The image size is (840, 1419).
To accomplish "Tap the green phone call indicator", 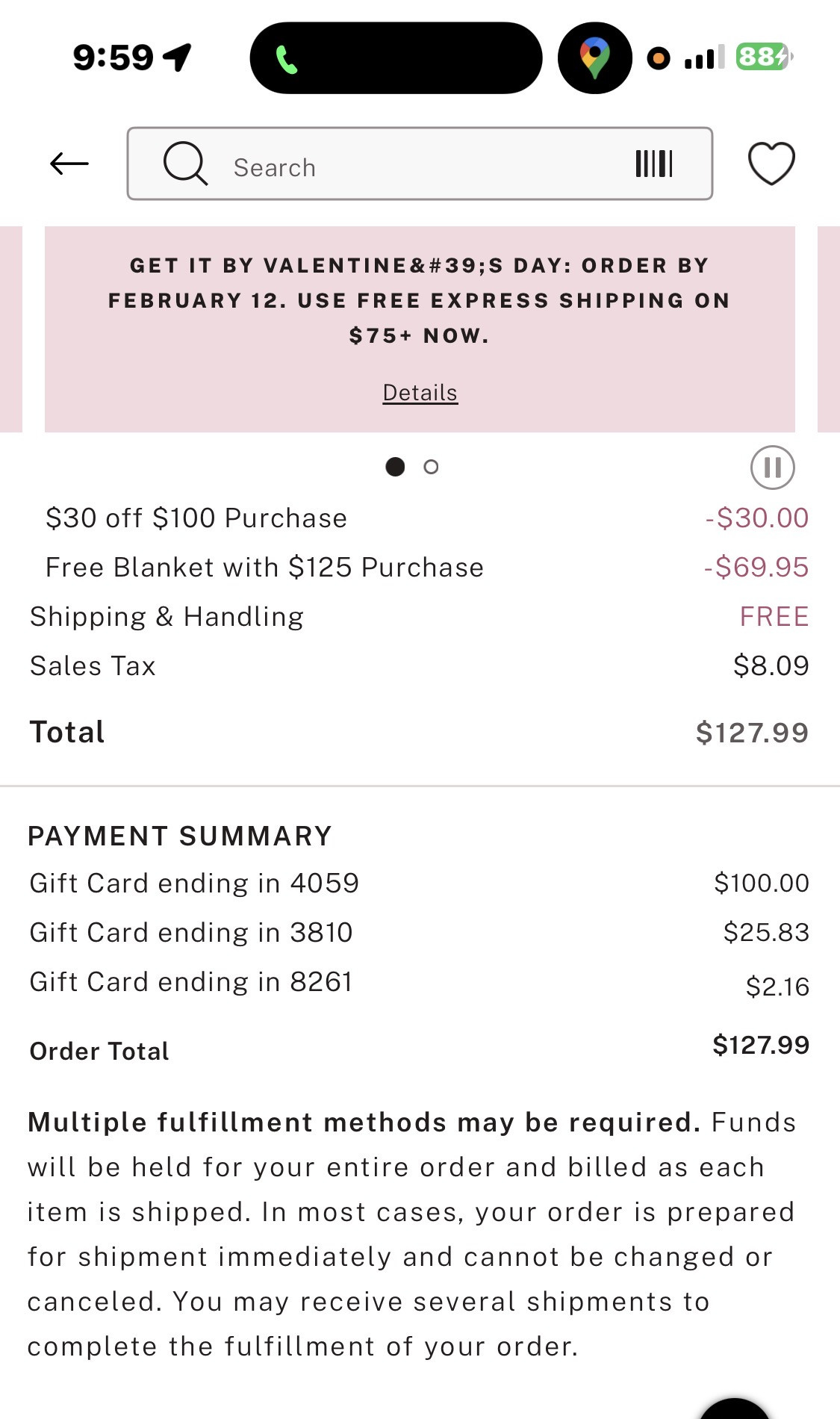I will (287, 59).
